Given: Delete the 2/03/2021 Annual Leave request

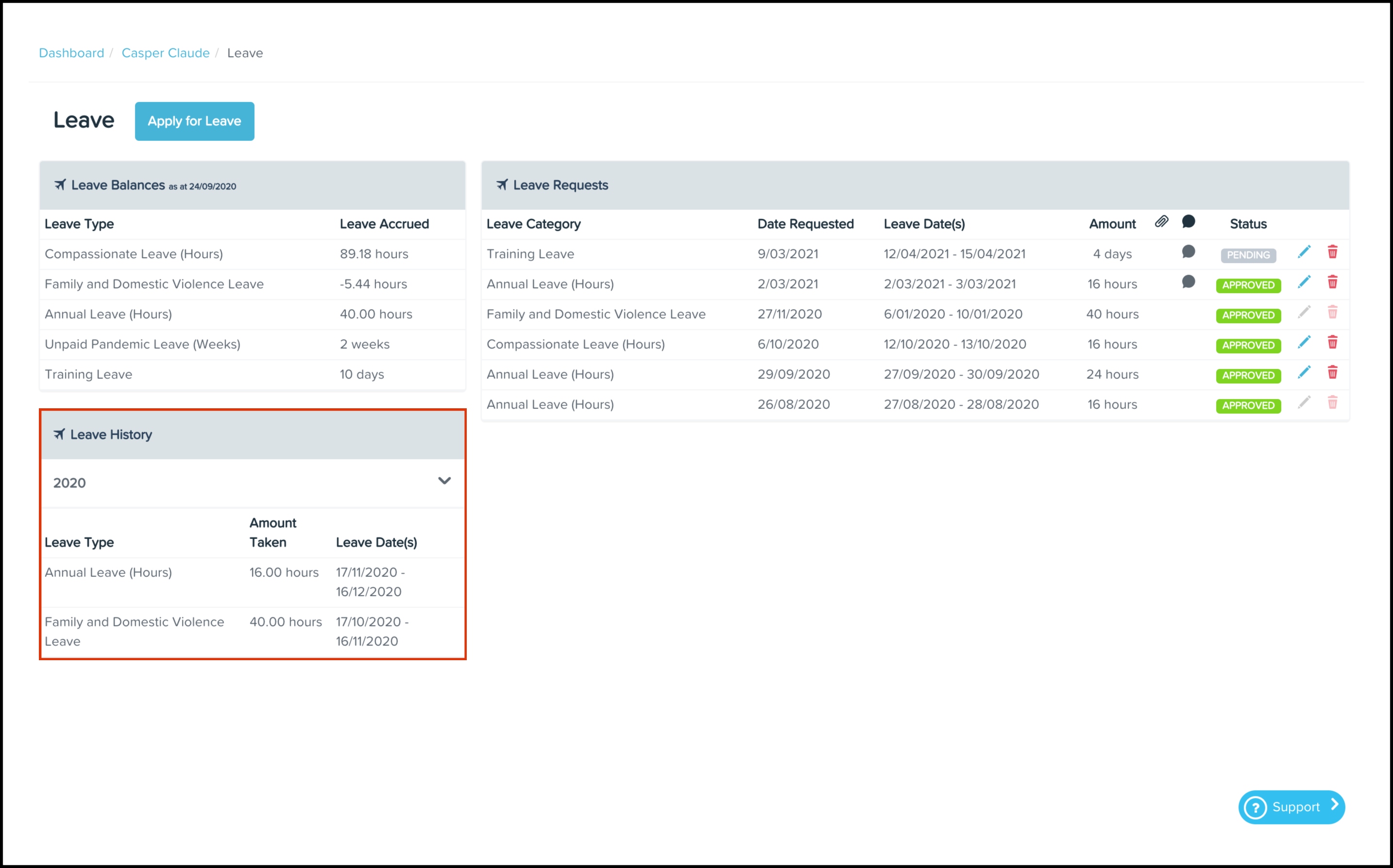Looking at the screenshot, I should click(1332, 282).
